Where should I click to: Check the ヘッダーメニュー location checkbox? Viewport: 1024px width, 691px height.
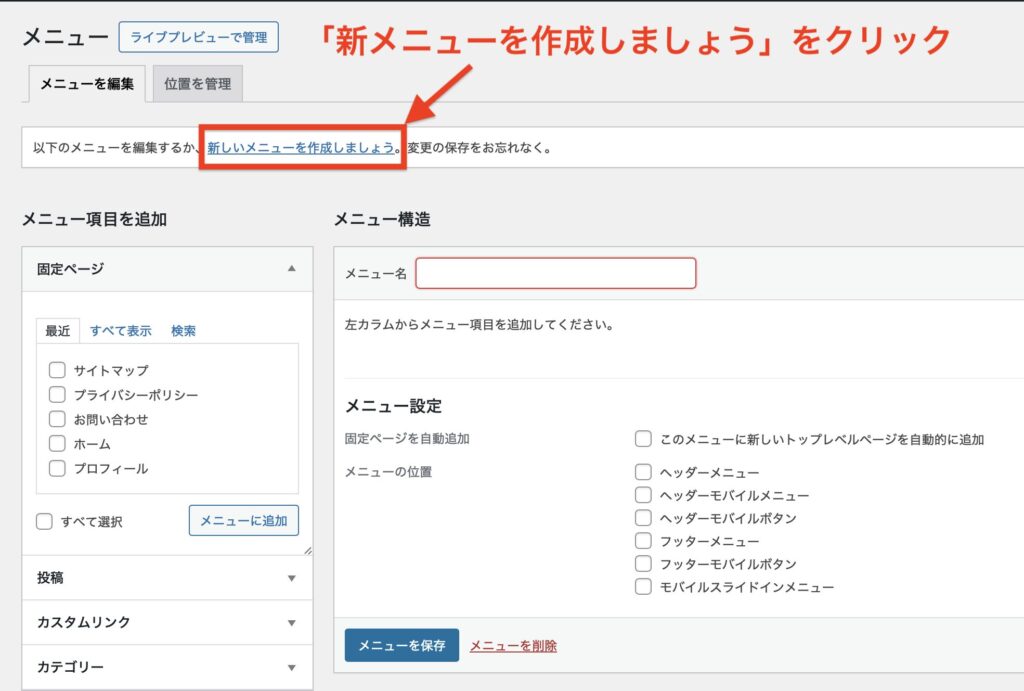643,472
